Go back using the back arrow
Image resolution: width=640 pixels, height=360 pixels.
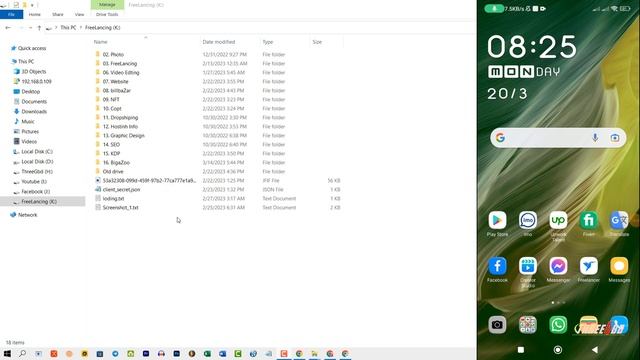(x=8, y=27)
